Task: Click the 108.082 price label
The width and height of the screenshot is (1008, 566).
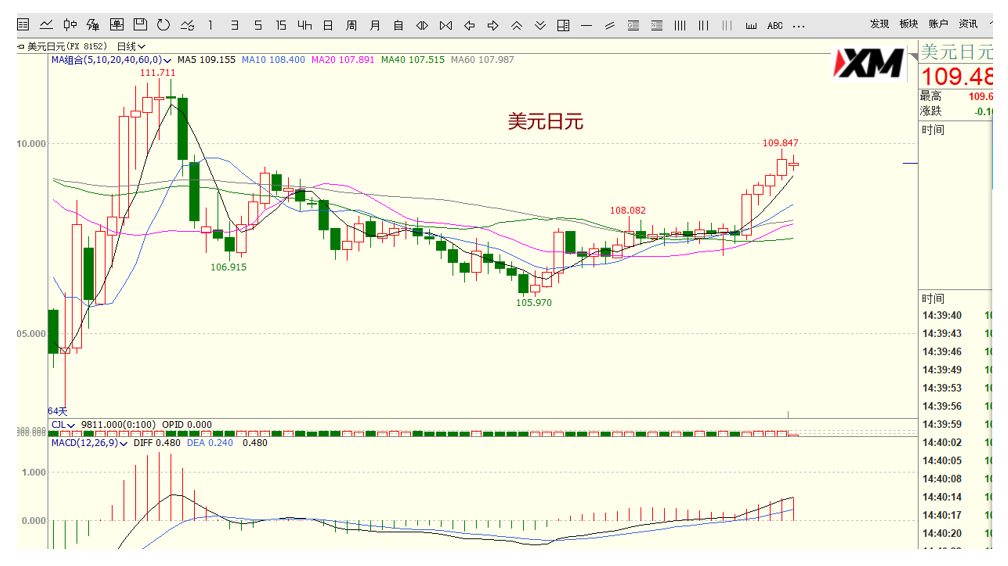Action: [x=627, y=210]
